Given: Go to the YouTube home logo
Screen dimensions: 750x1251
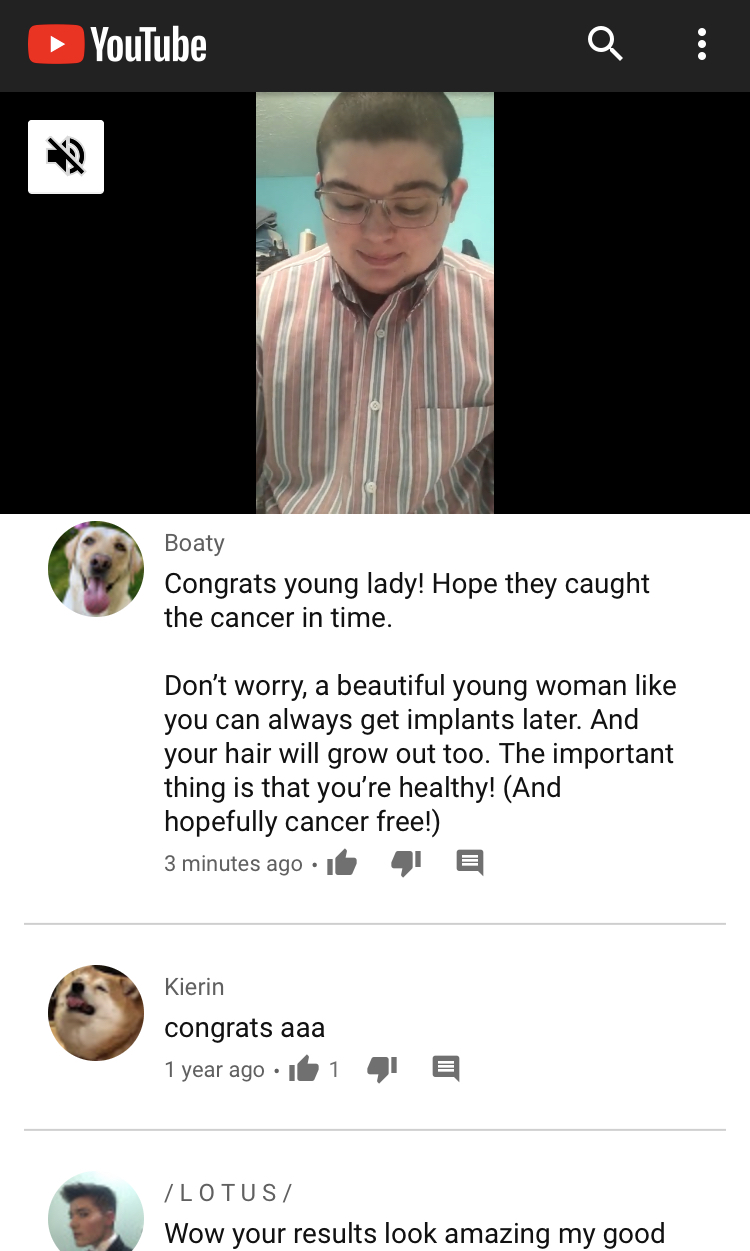Looking at the screenshot, I should coord(117,45).
